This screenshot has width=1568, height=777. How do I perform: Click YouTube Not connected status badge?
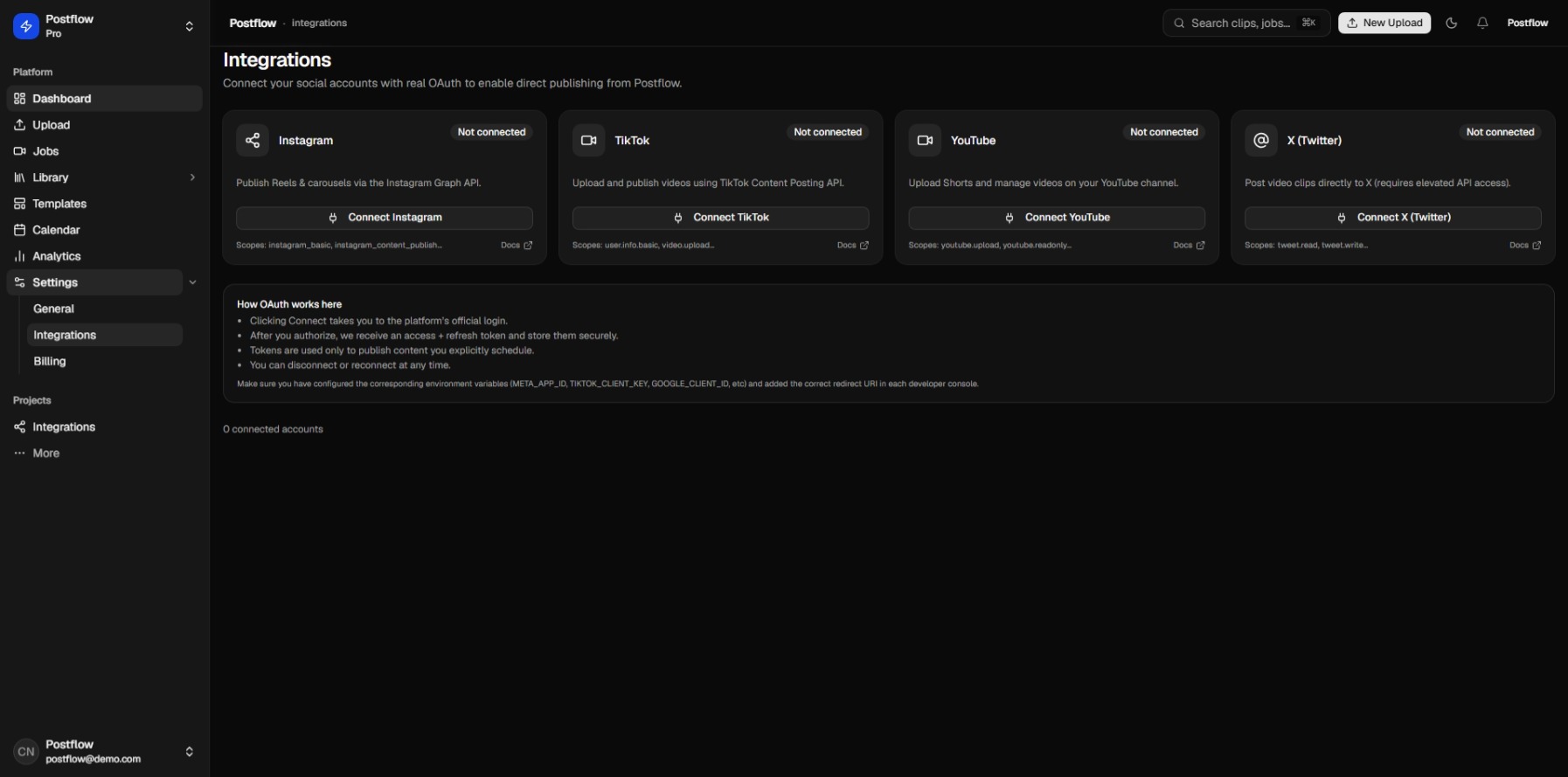pos(1164,133)
